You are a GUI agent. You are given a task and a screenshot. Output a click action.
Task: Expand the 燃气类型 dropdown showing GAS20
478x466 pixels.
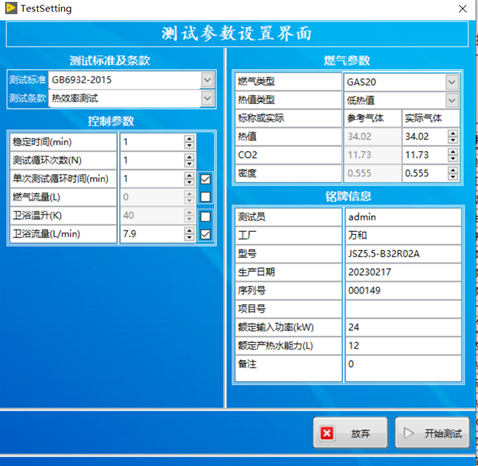452,82
